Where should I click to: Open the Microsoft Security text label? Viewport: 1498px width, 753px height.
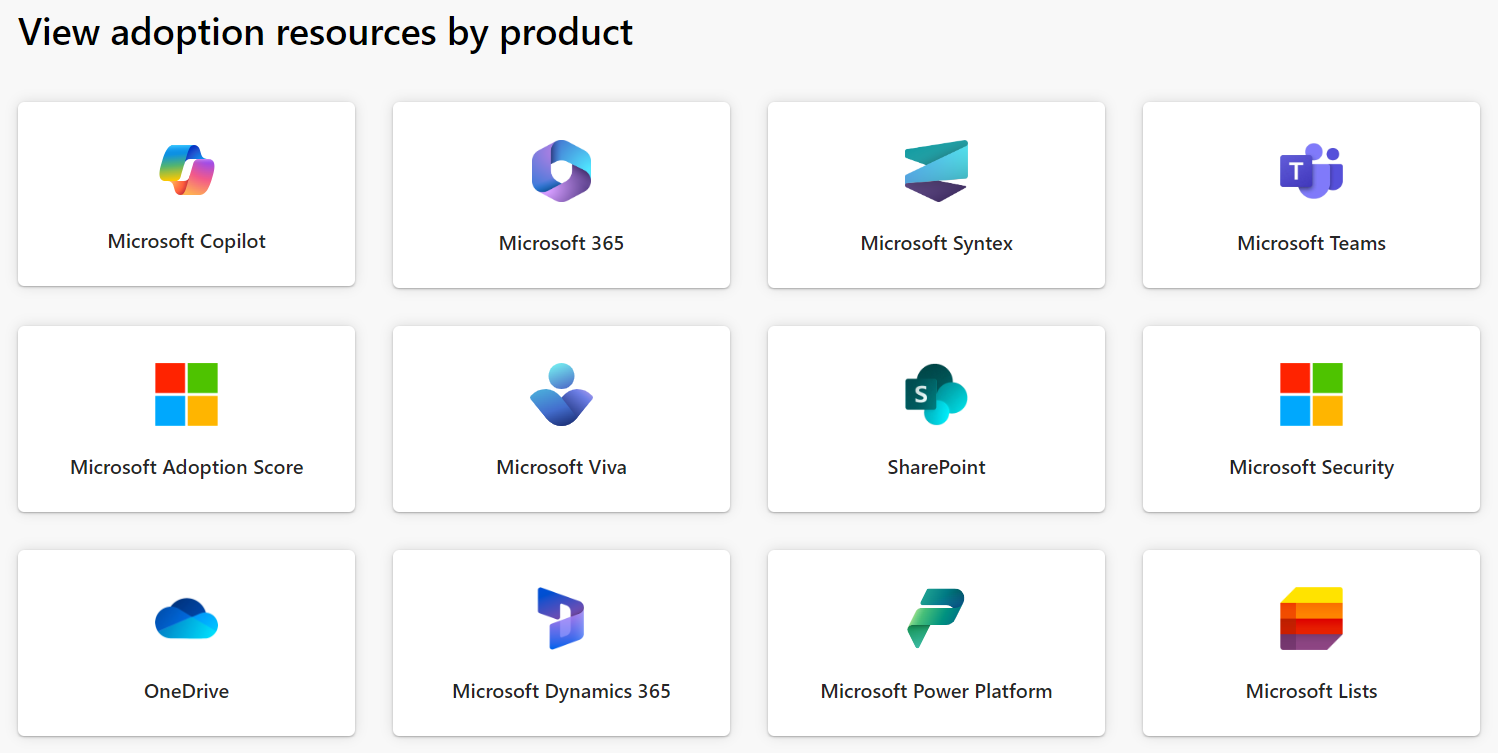[1311, 467]
